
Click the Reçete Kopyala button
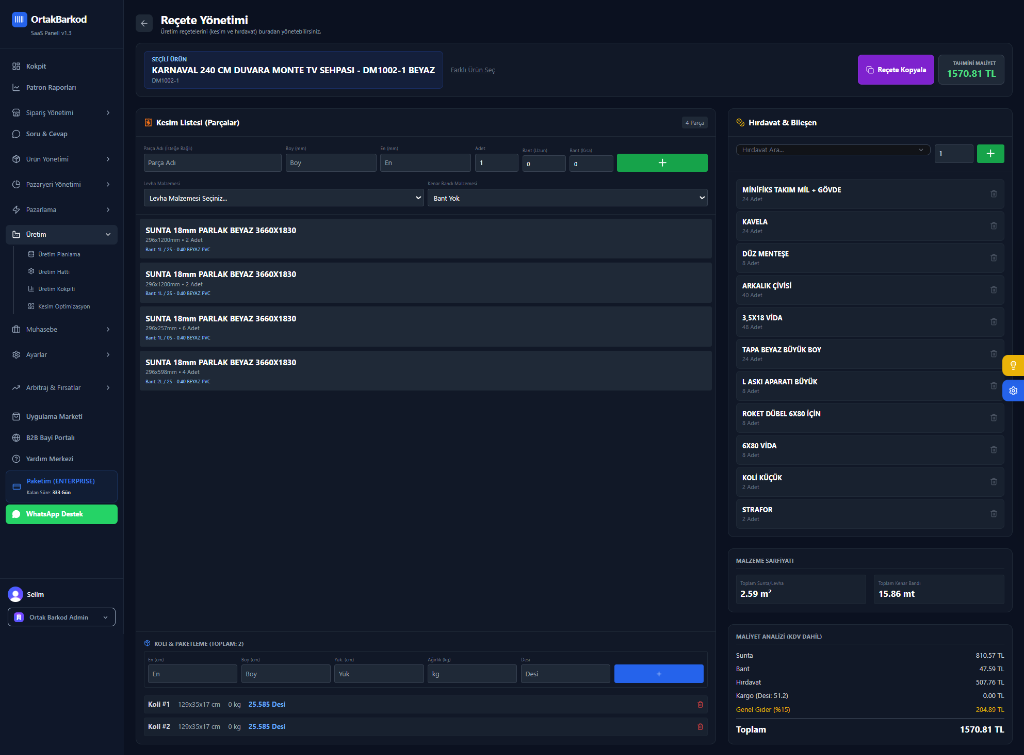895,70
